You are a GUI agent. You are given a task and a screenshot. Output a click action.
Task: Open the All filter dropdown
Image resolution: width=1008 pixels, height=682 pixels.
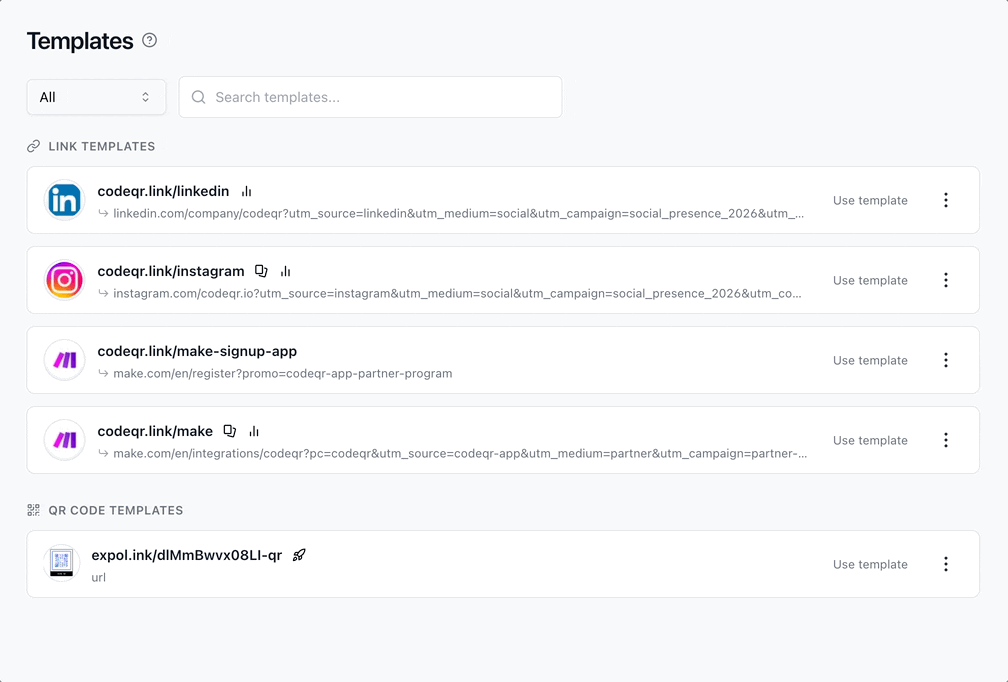[x=96, y=97]
